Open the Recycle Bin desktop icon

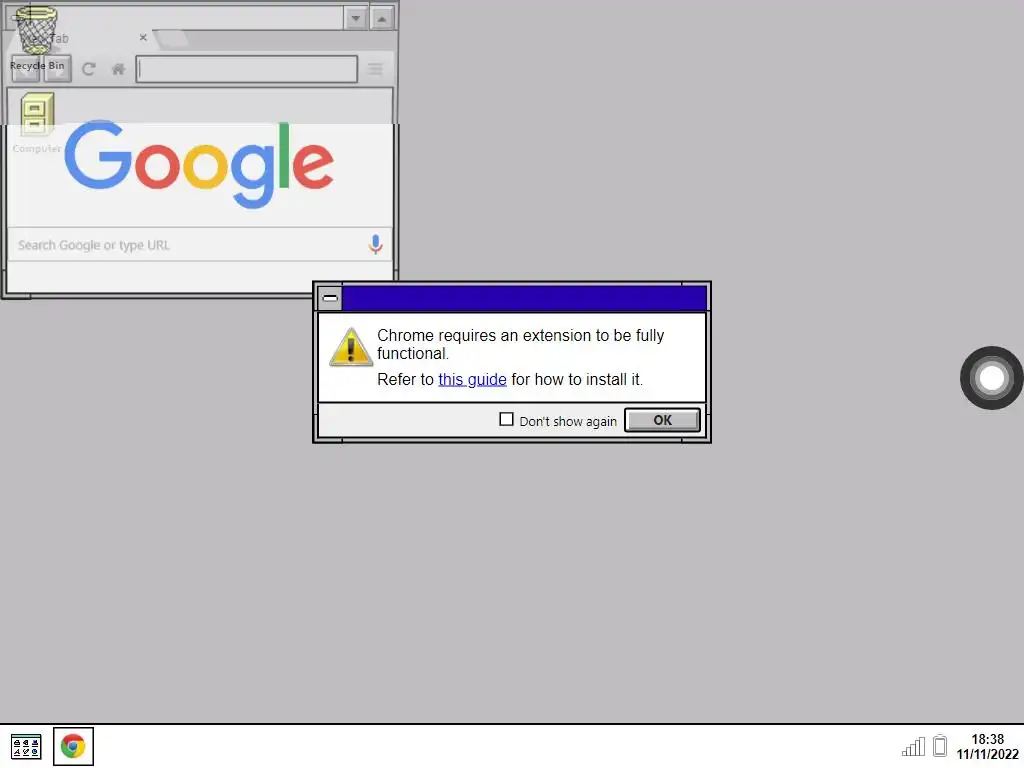(x=36, y=38)
